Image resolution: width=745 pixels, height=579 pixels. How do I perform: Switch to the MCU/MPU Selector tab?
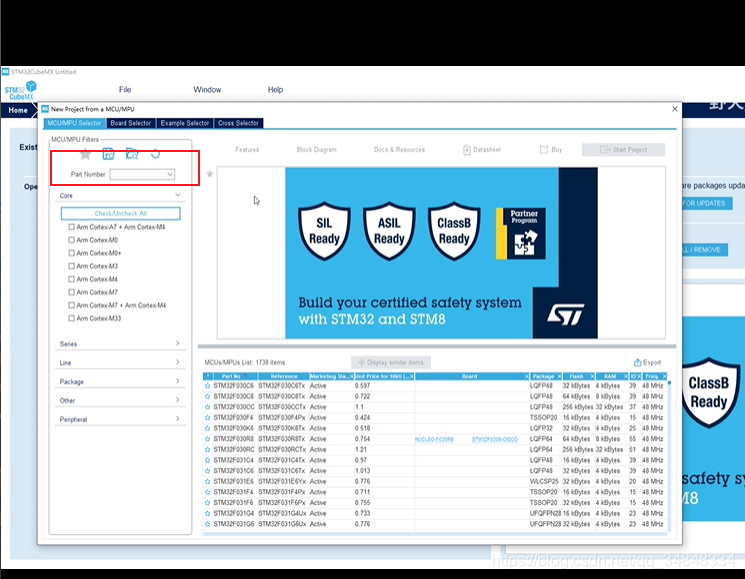(x=75, y=123)
